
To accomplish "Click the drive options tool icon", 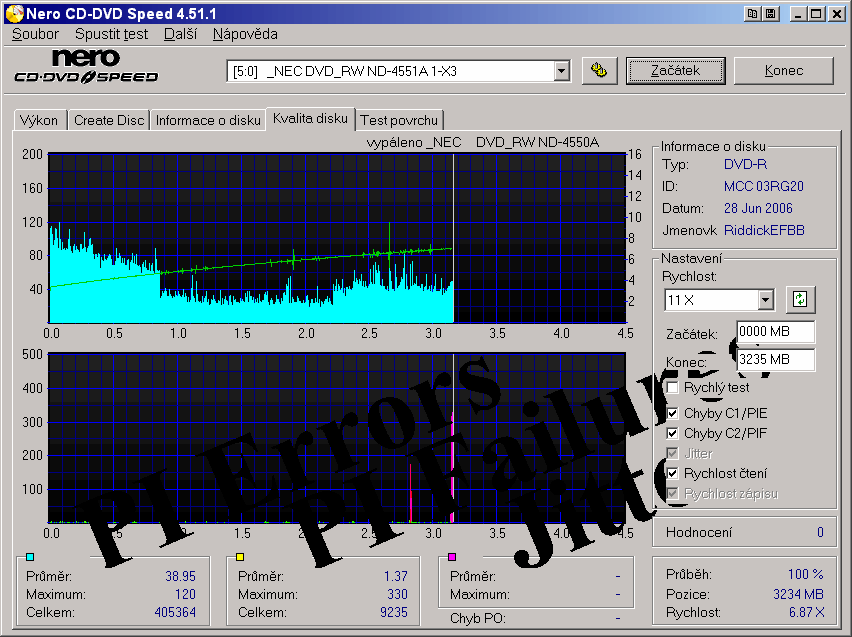I will (x=599, y=71).
